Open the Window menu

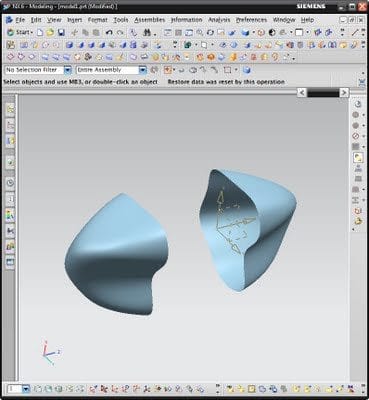pyautogui.click(x=284, y=20)
